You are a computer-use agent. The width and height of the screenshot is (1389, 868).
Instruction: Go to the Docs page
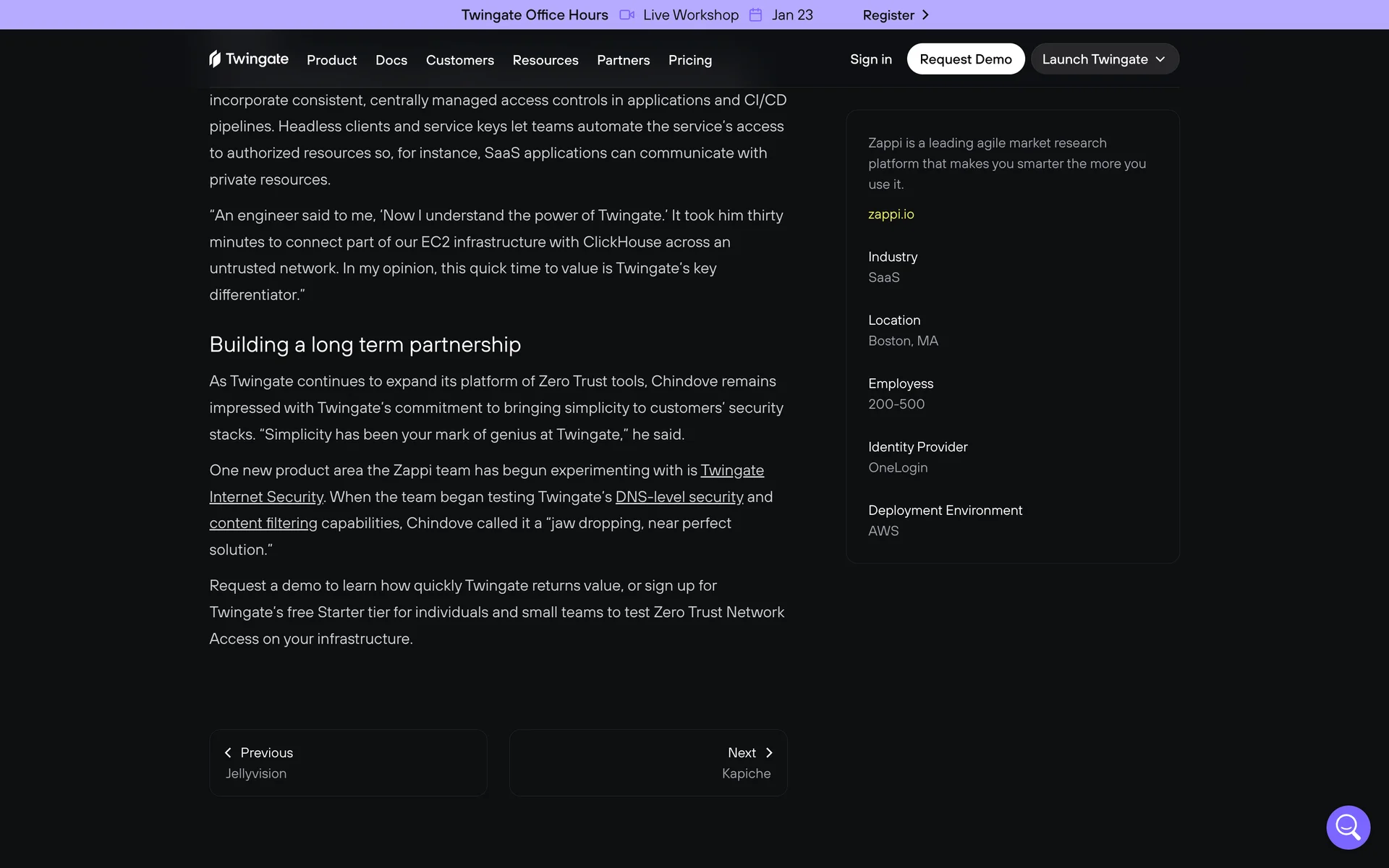pos(391,60)
